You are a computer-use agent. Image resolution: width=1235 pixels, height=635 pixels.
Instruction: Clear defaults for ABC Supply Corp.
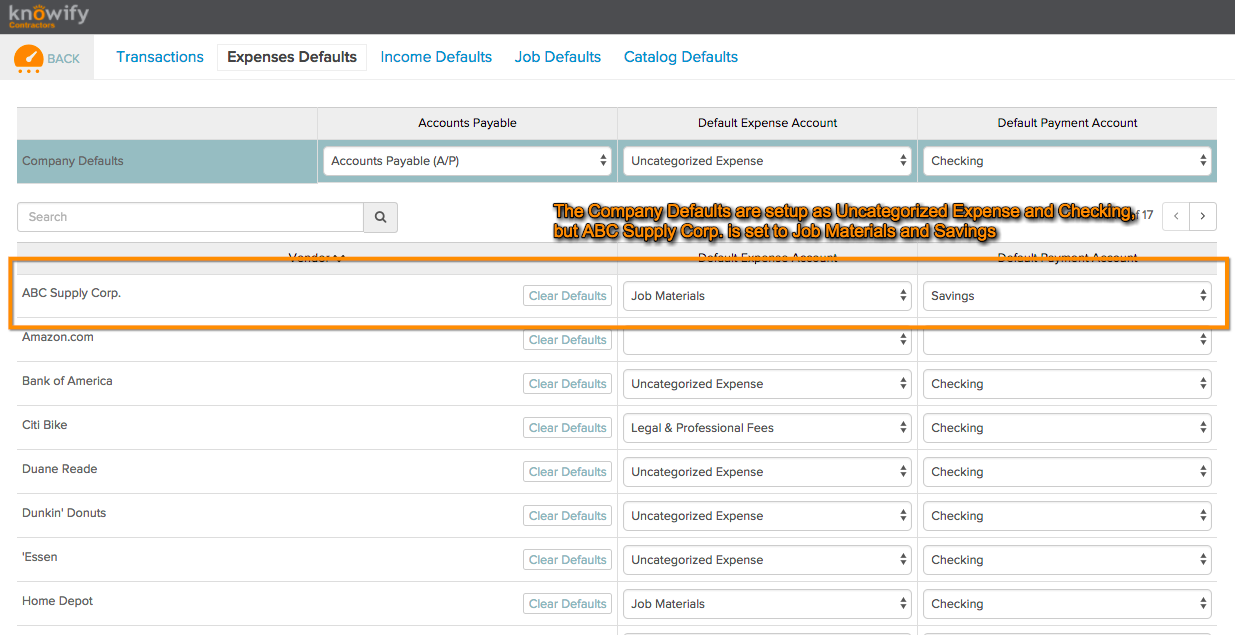pyautogui.click(x=567, y=296)
